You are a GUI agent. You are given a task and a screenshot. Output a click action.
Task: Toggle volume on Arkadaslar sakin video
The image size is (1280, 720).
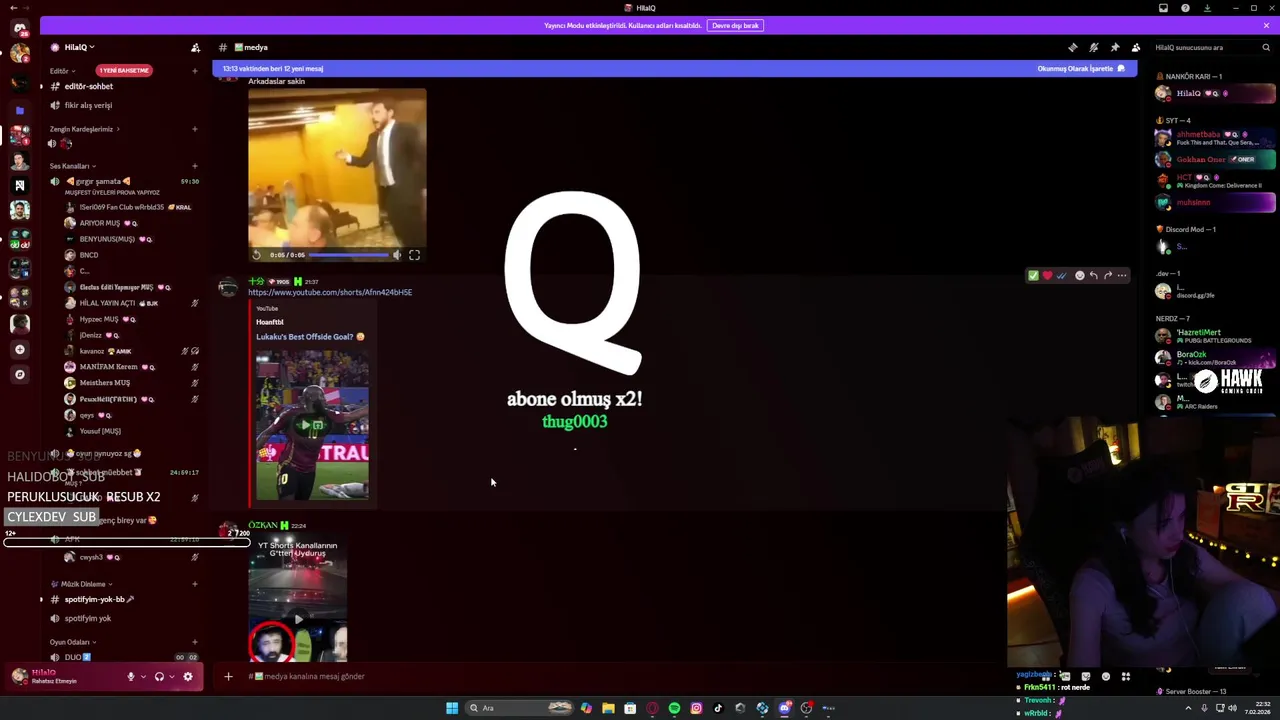tap(397, 255)
